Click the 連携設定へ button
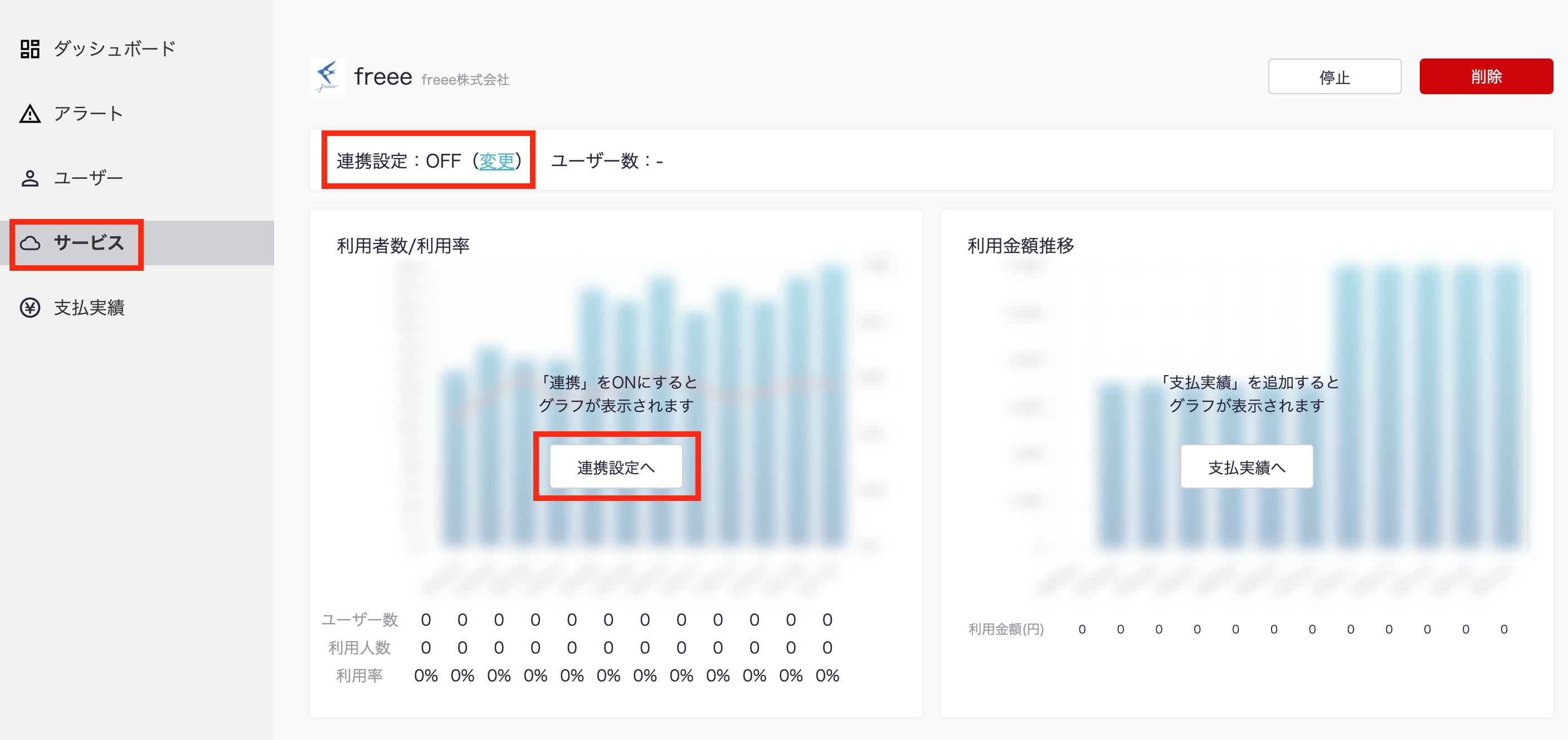This screenshot has height=740, width=1568. (616, 467)
